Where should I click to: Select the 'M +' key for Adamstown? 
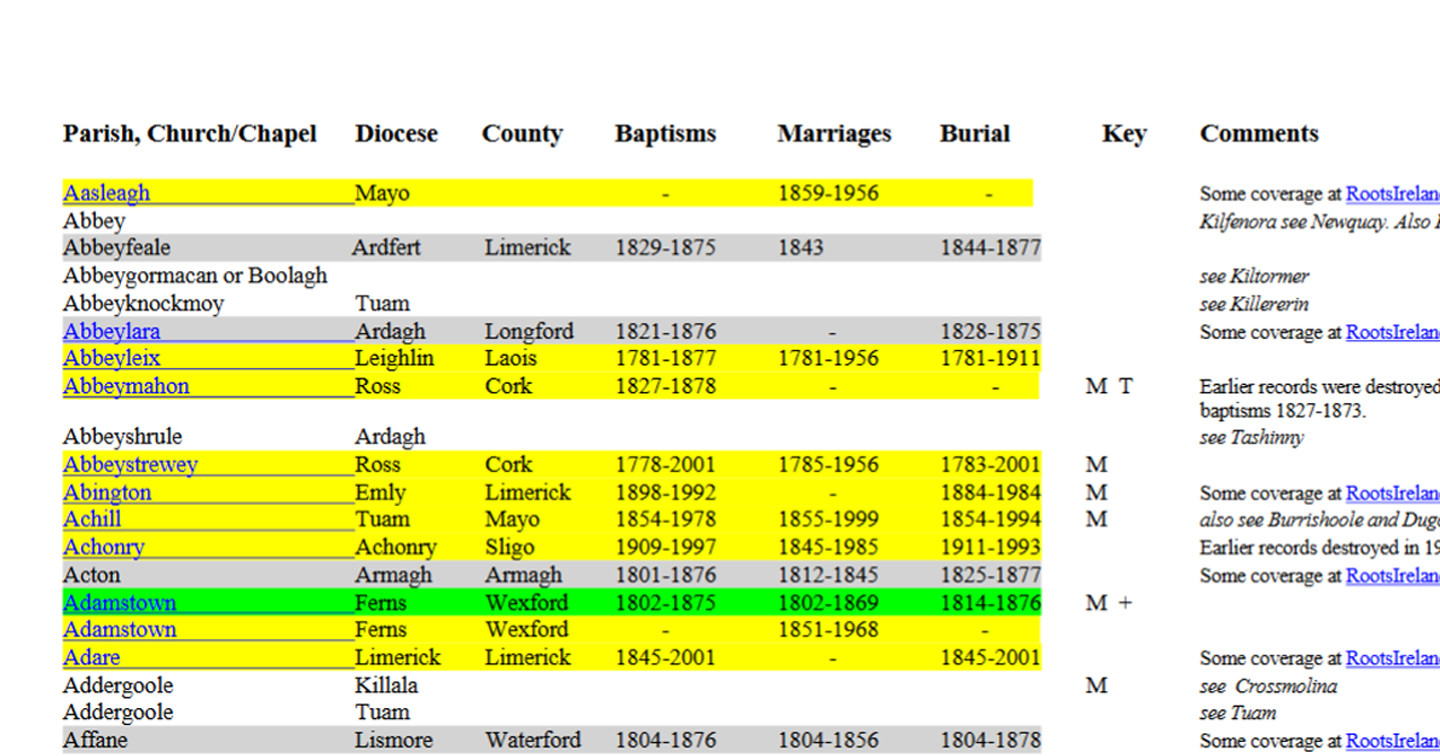pyautogui.click(x=1108, y=603)
